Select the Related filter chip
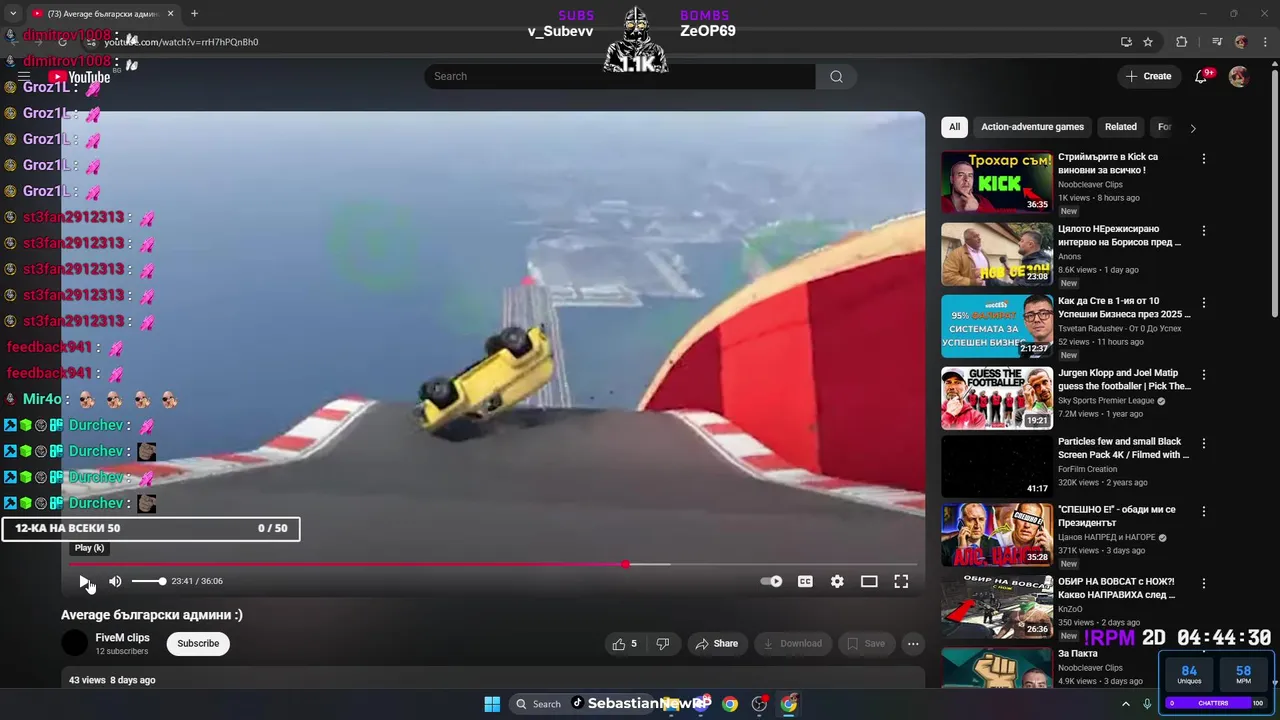The height and width of the screenshot is (720, 1280). tap(1120, 127)
